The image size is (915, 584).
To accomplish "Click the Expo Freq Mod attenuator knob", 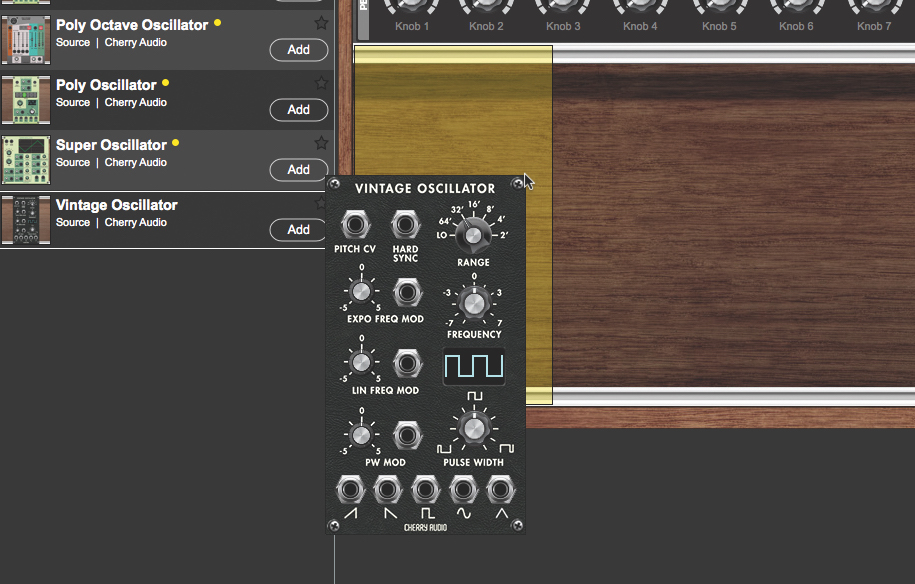I will 361,292.
